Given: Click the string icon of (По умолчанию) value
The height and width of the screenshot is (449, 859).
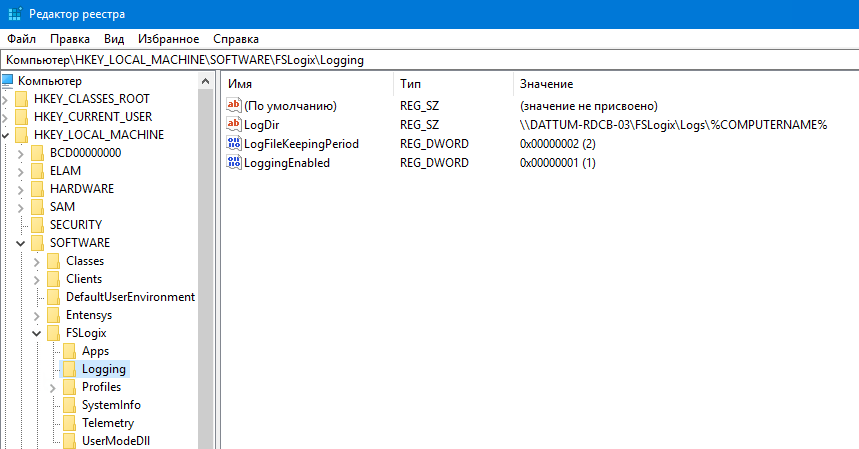Looking at the screenshot, I should point(234,105).
